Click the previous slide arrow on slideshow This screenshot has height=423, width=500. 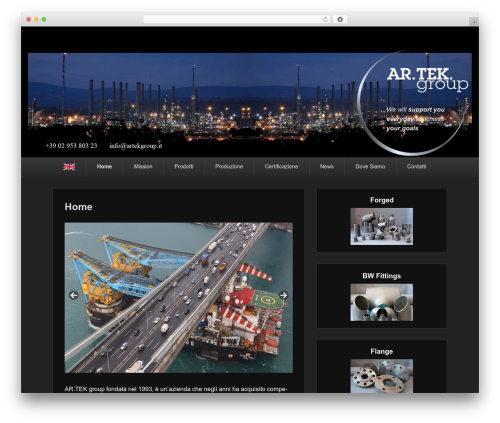coord(73,295)
